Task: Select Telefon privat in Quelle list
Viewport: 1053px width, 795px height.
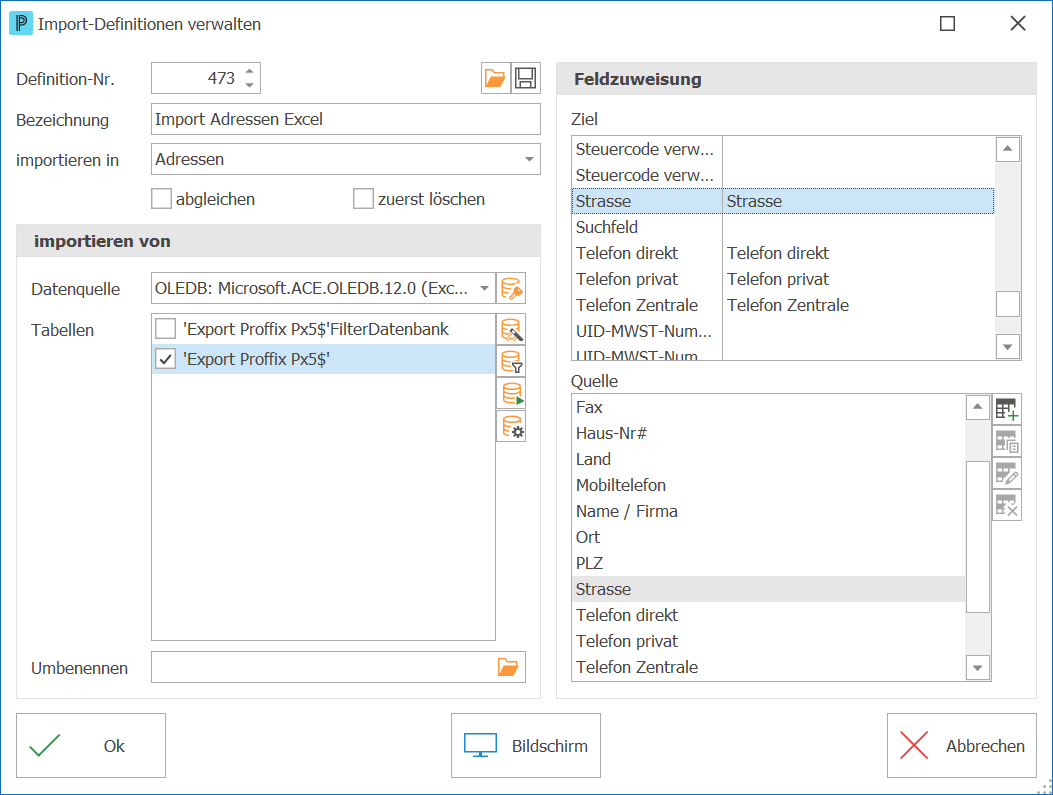Action: point(768,641)
